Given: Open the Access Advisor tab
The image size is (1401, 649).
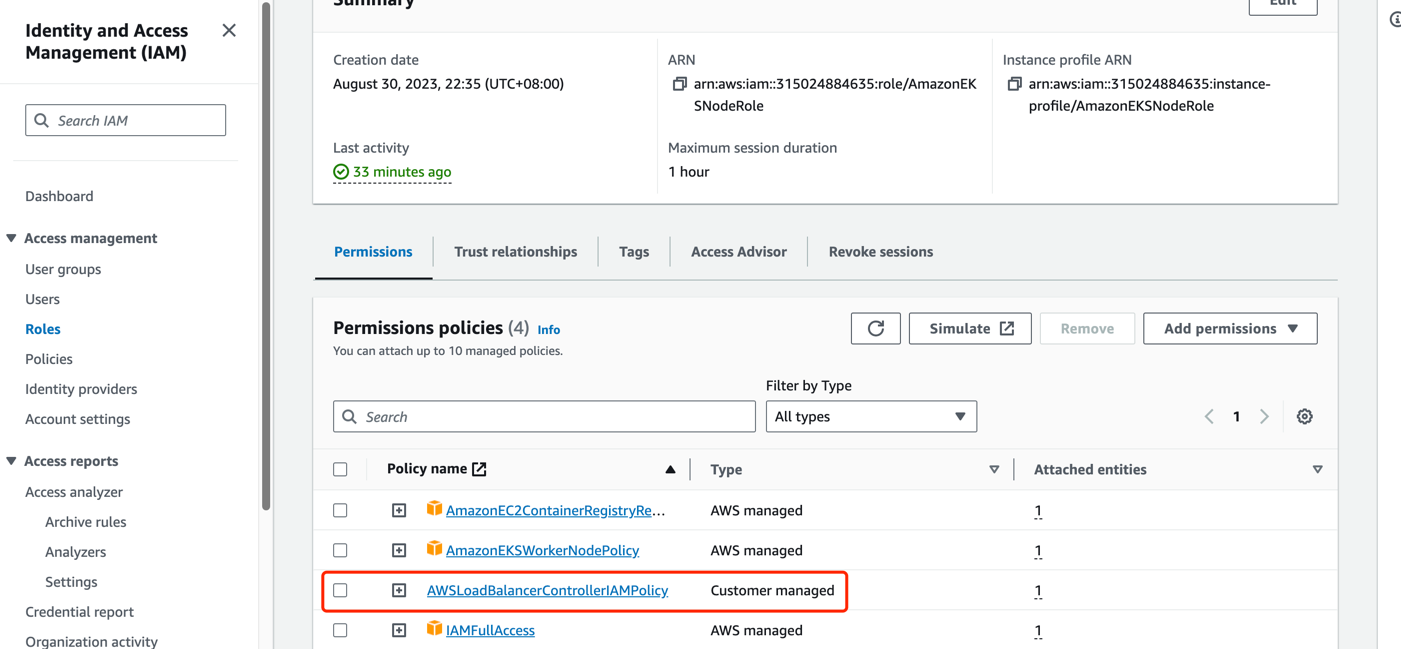Looking at the screenshot, I should (738, 252).
